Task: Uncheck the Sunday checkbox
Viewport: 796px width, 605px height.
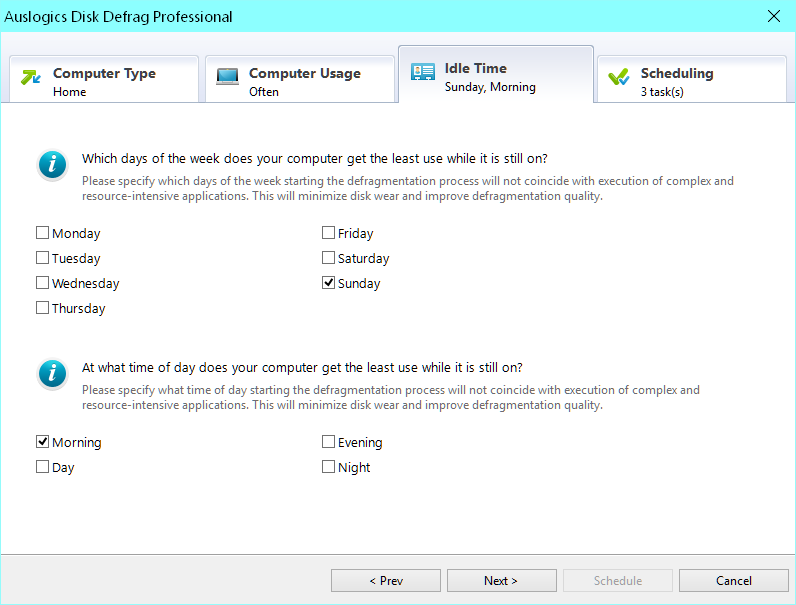Action: [x=328, y=283]
